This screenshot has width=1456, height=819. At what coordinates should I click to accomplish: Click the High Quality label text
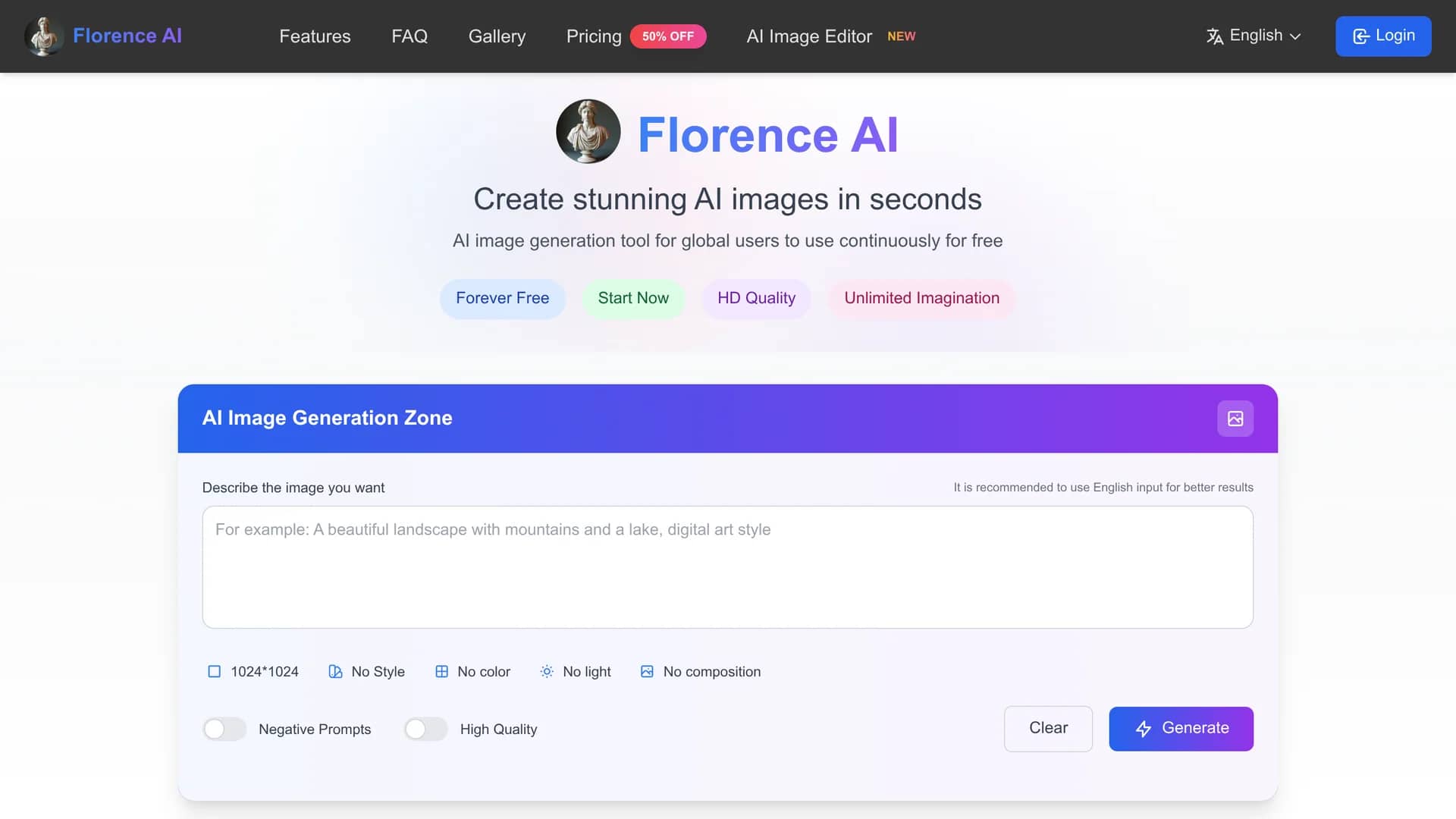(498, 730)
